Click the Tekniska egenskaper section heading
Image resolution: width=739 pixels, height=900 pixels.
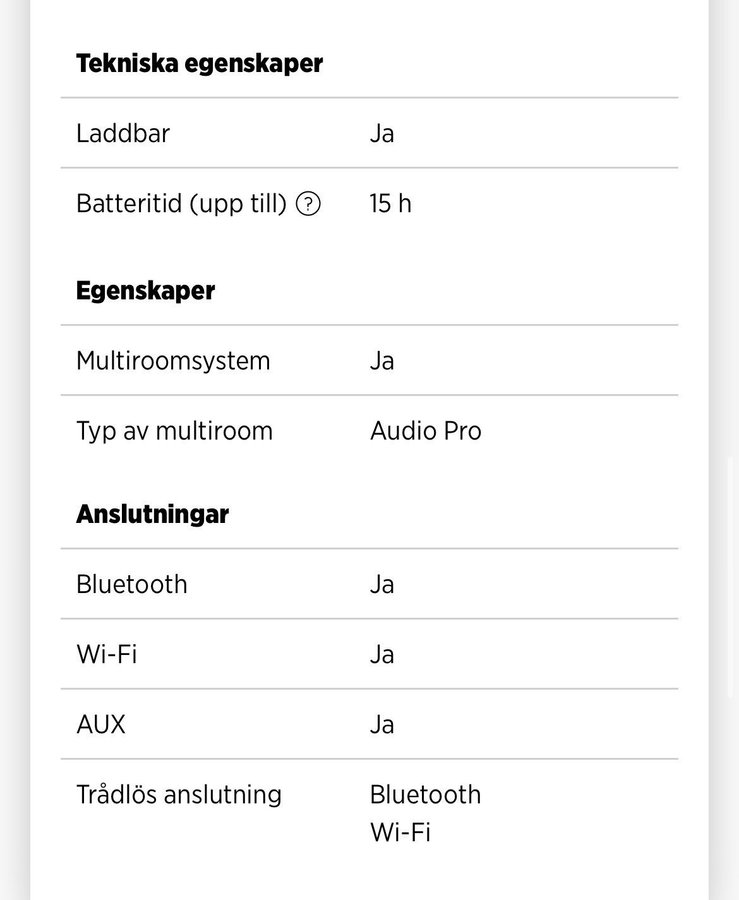199,64
